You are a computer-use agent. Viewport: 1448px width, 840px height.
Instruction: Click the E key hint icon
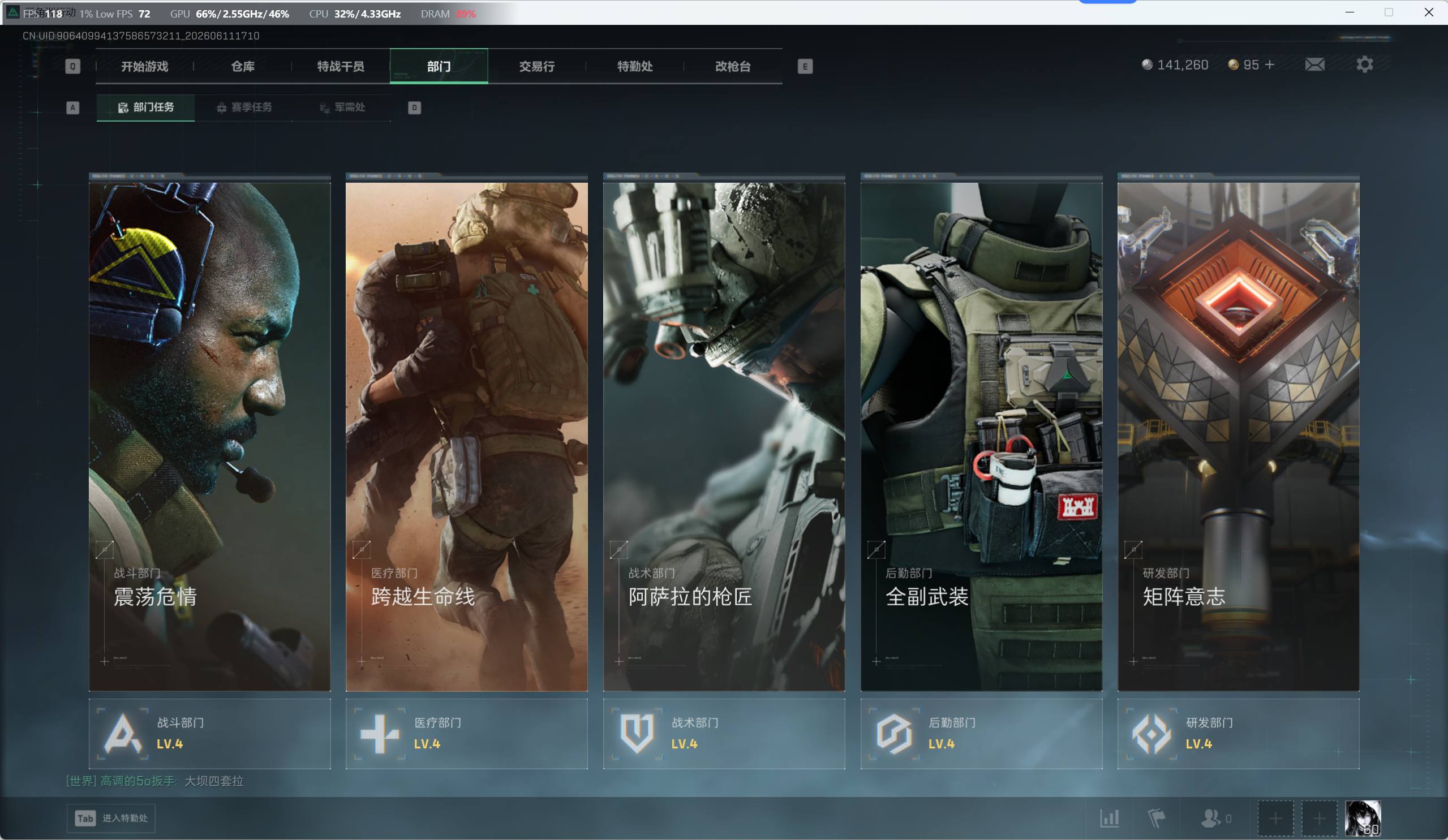[805, 66]
